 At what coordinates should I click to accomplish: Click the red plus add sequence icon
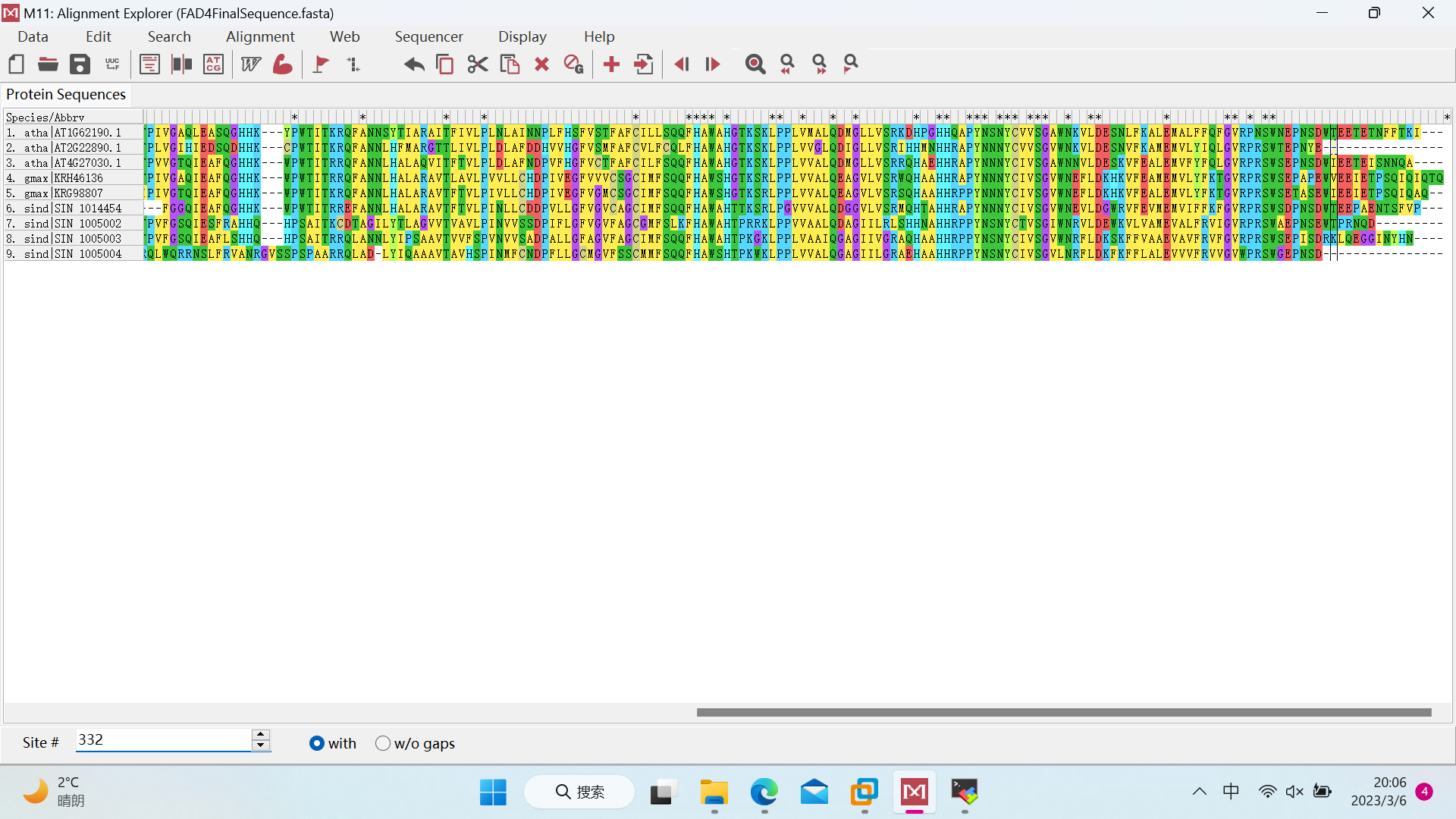[611, 64]
